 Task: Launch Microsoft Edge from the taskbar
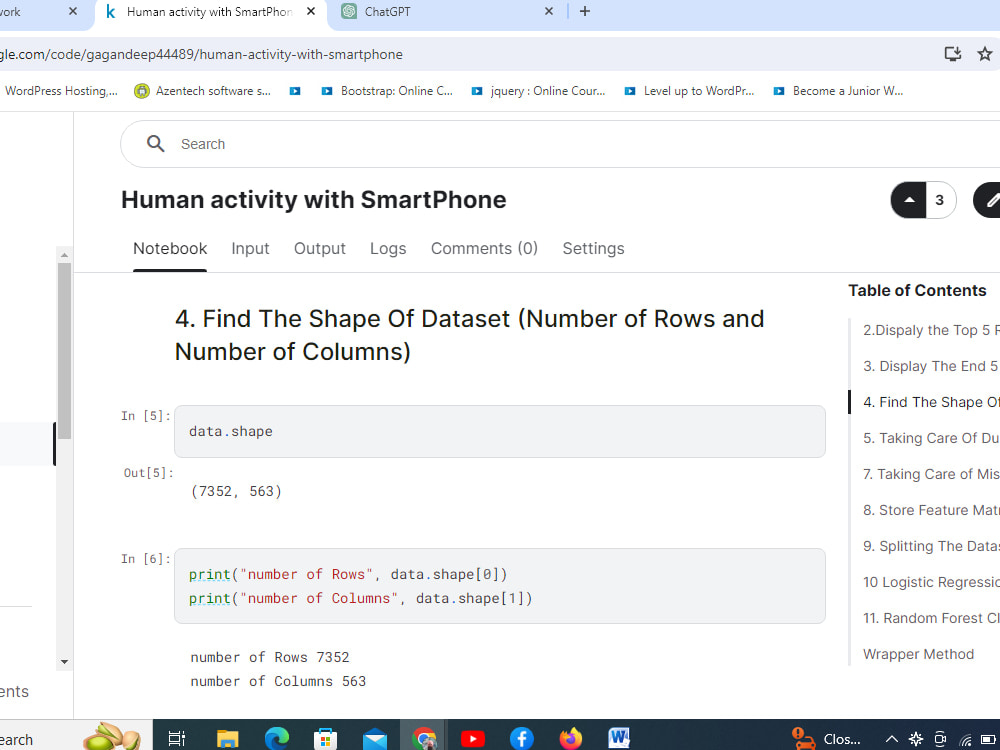click(276, 739)
